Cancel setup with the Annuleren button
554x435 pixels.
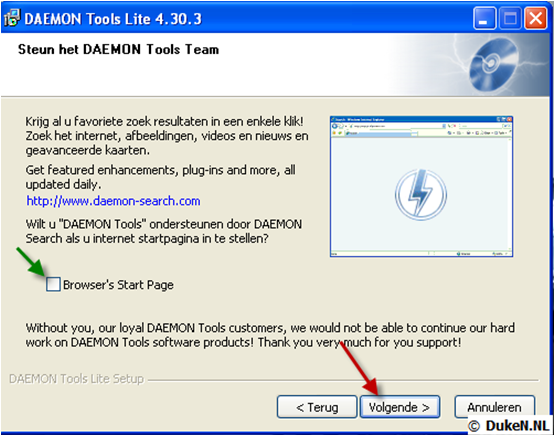495,407
